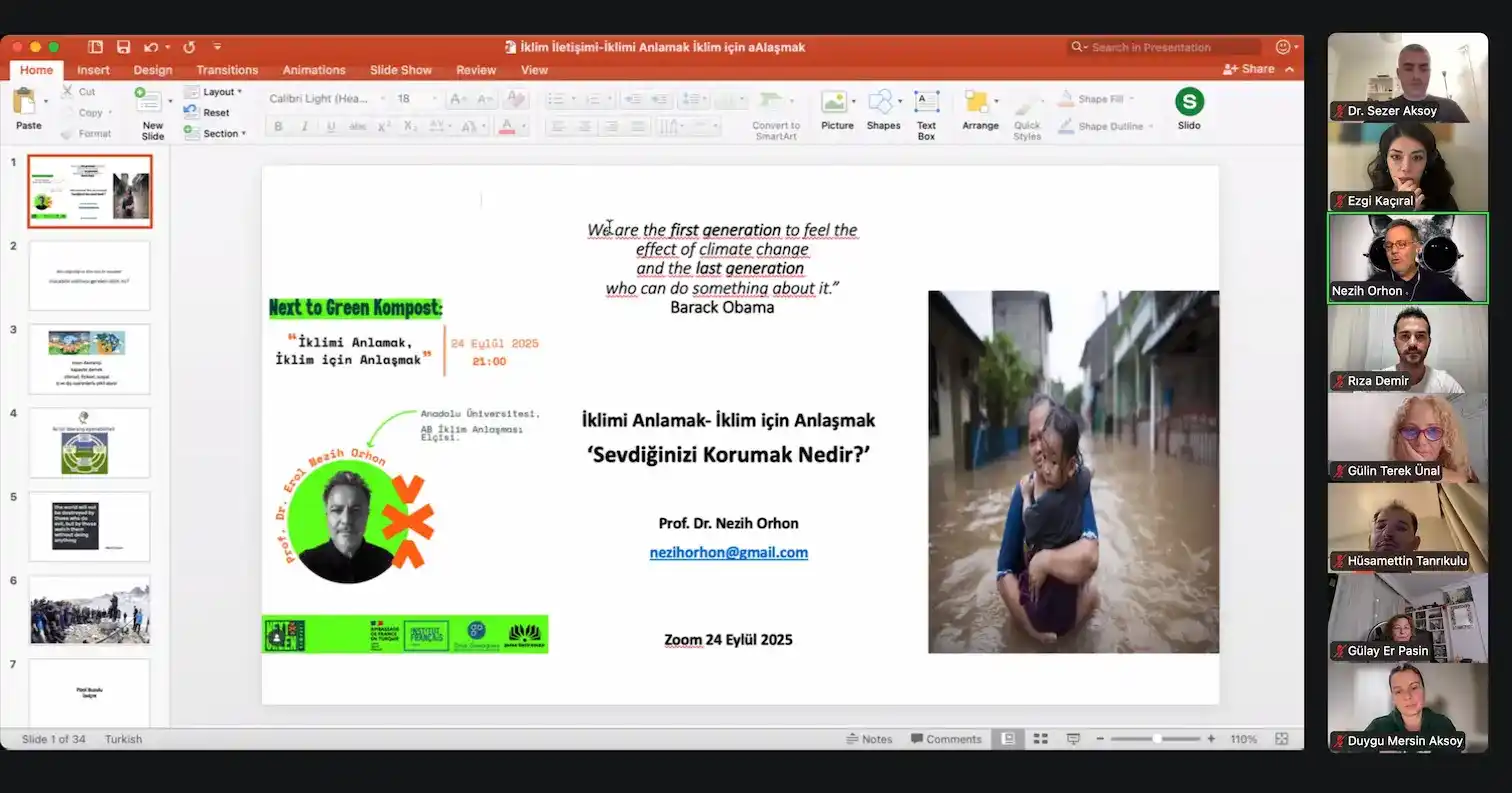Expand the Shapes gallery dropdown
Screen dimensions: 1512x793
(x=899, y=101)
